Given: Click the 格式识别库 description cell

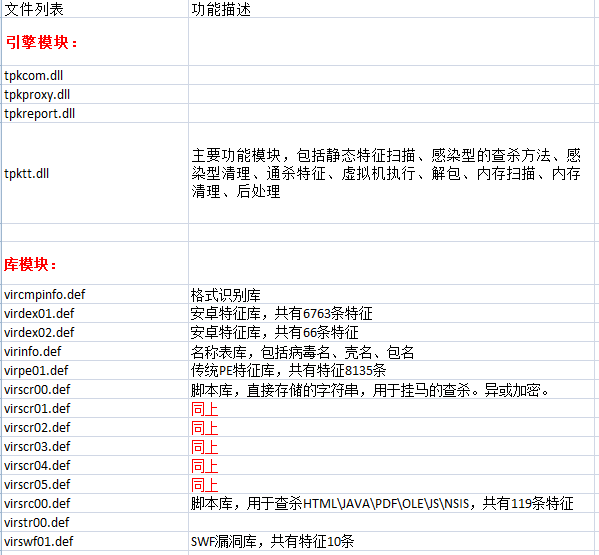Looking at the screenshot, I should tap(391, 294).
